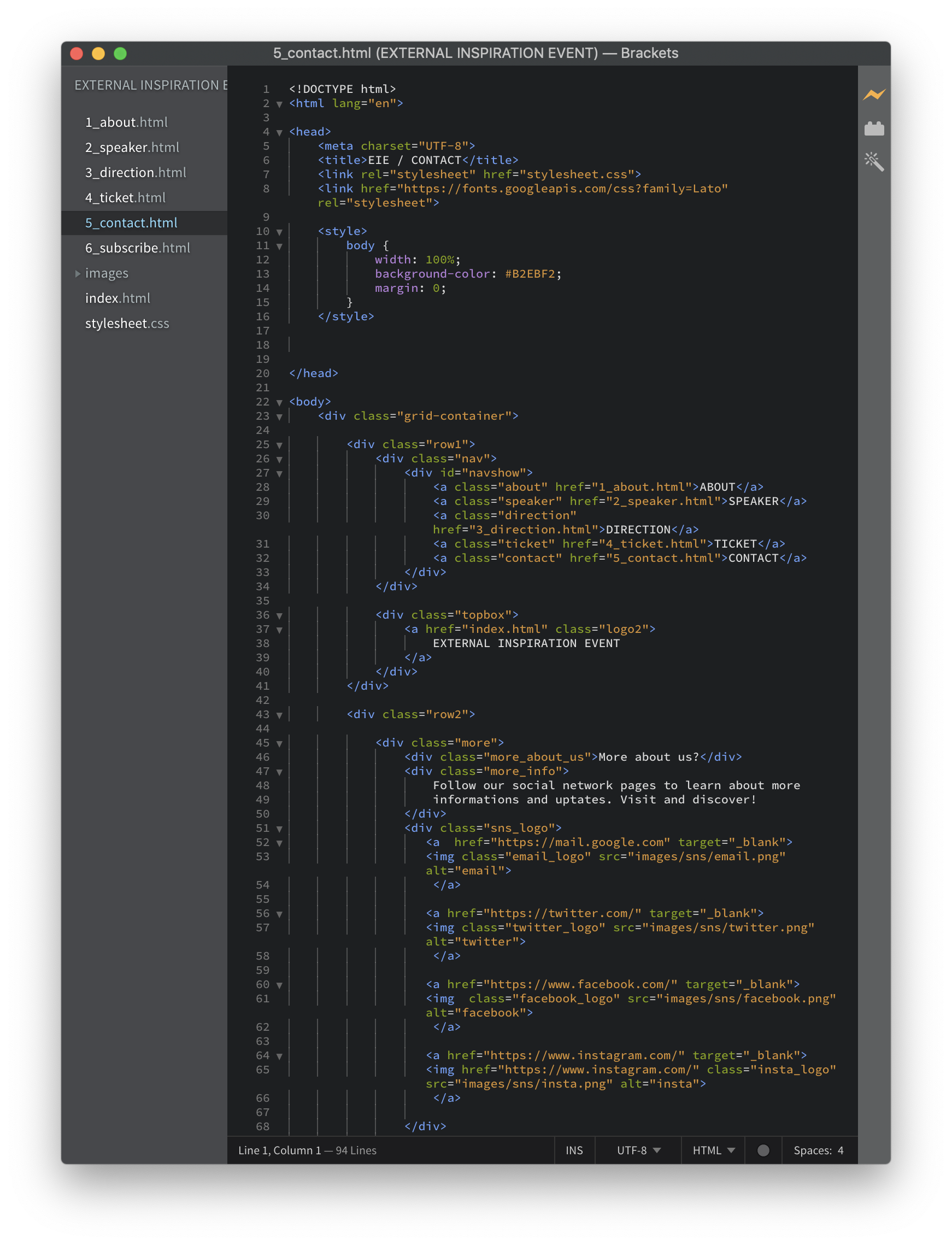Viewport: 952px width, 1245px height.
Task: Collapse mail.google anchor fold on line 52
Action: coord(279,843)
